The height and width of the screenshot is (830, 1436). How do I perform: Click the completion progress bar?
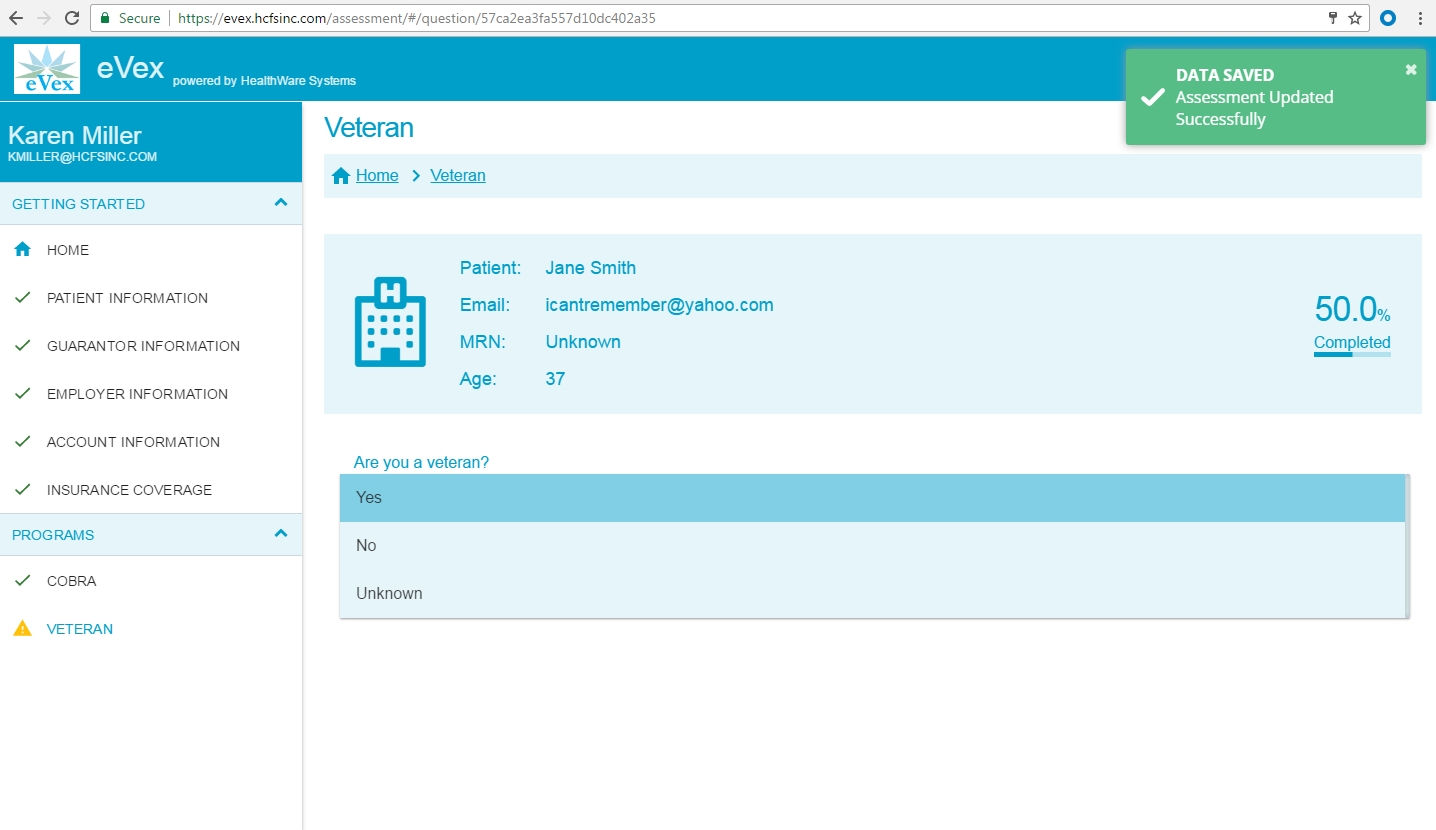(1352, 354)
